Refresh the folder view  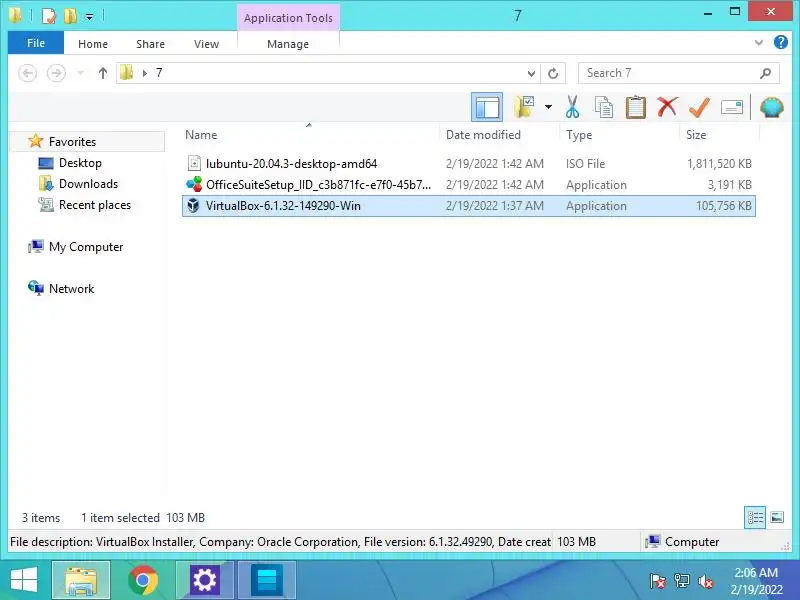point(553,73)
